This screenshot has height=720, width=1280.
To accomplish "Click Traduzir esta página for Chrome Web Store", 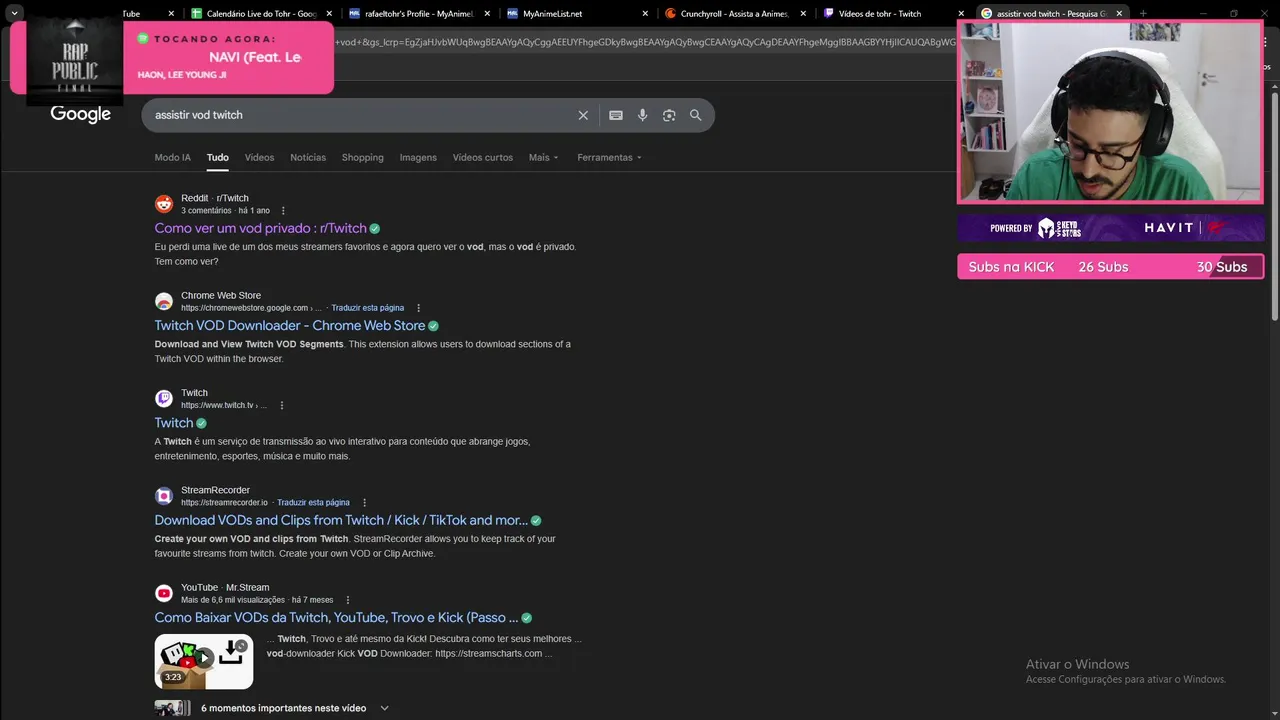I will tap(368, 308).
